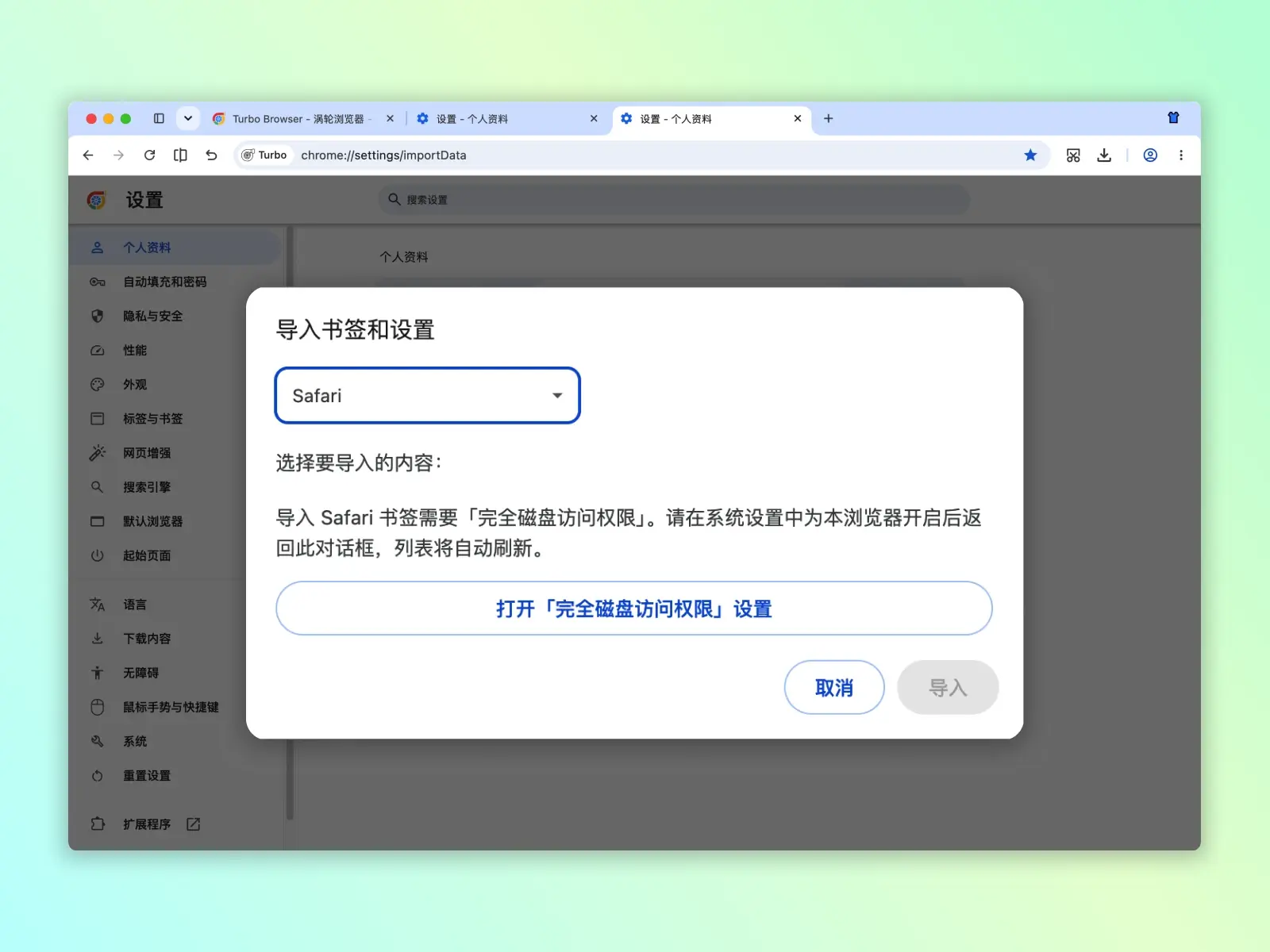Click the bookmark star icon
1270x952 pixels.
coord(1030,155)
